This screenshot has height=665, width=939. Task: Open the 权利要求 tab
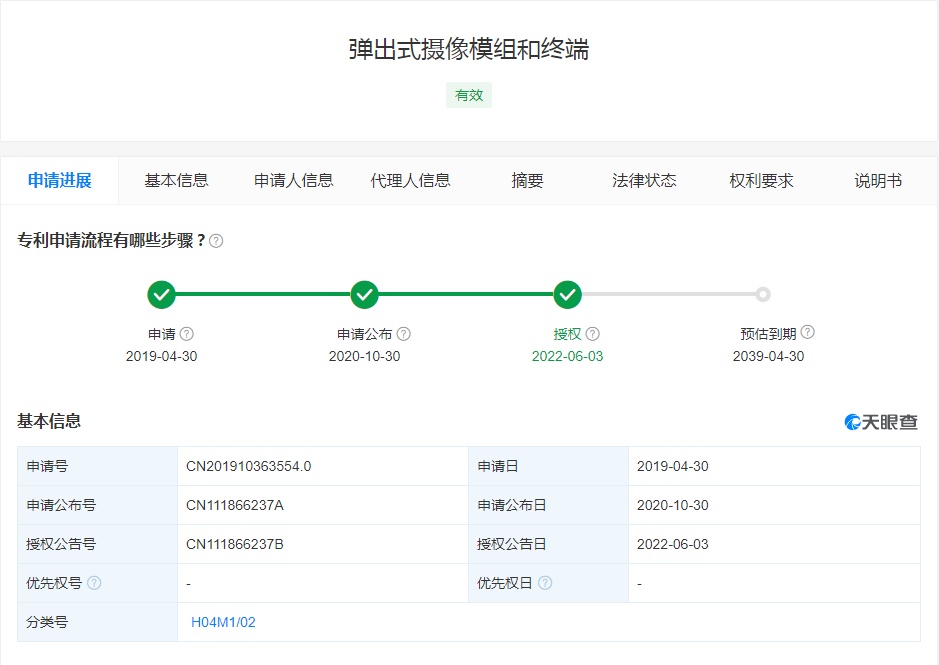point(761,180)
